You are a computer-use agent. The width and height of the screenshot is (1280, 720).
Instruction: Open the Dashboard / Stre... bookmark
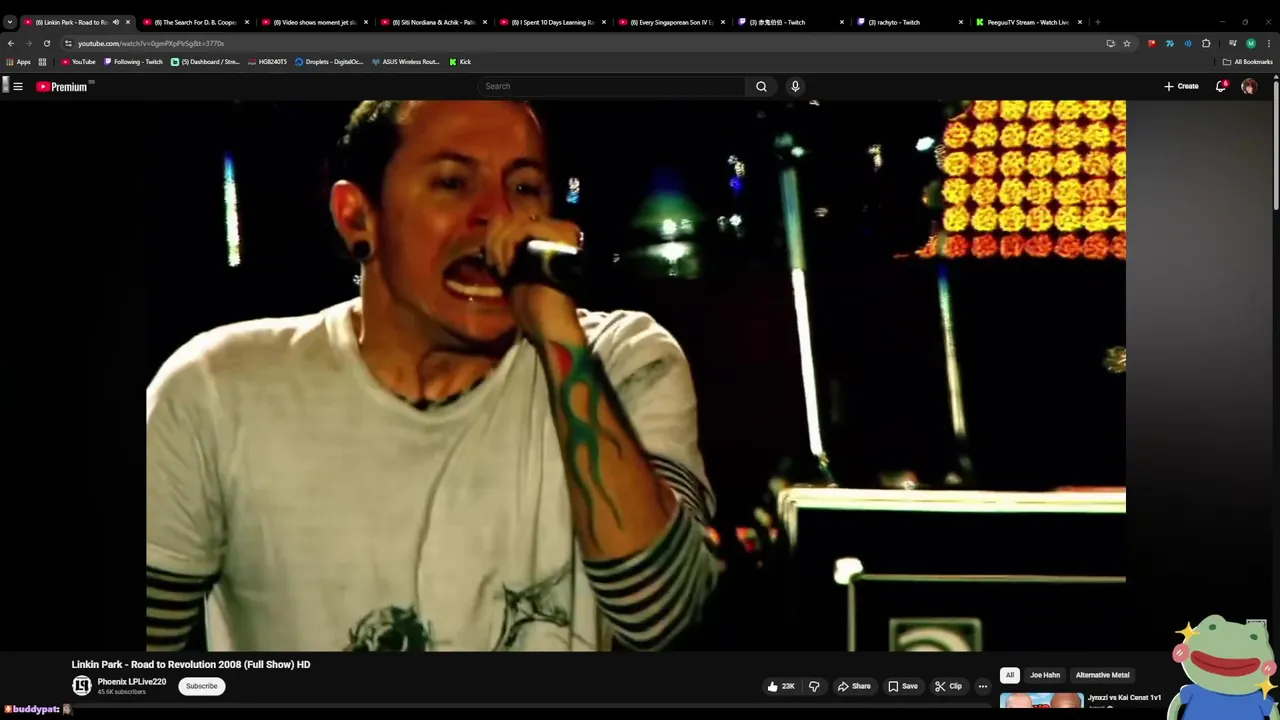[x=205, y=62]
